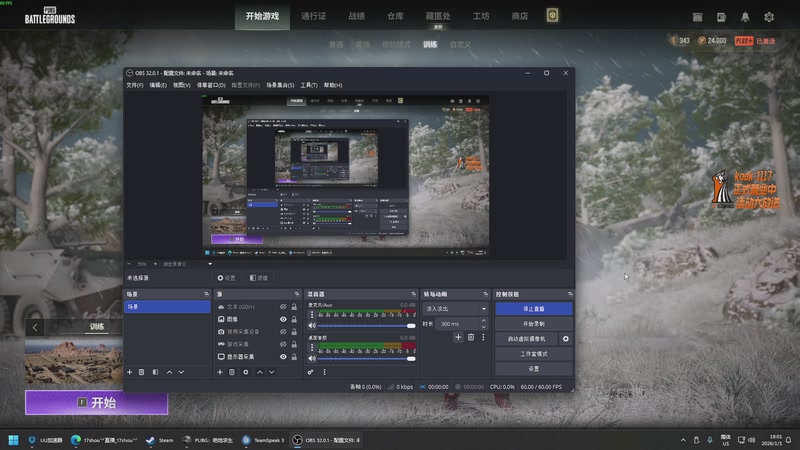The height and width of the screenshot is (450, 800).
Task: Remove transition with trash icon
Action: [x=471, y=337]
